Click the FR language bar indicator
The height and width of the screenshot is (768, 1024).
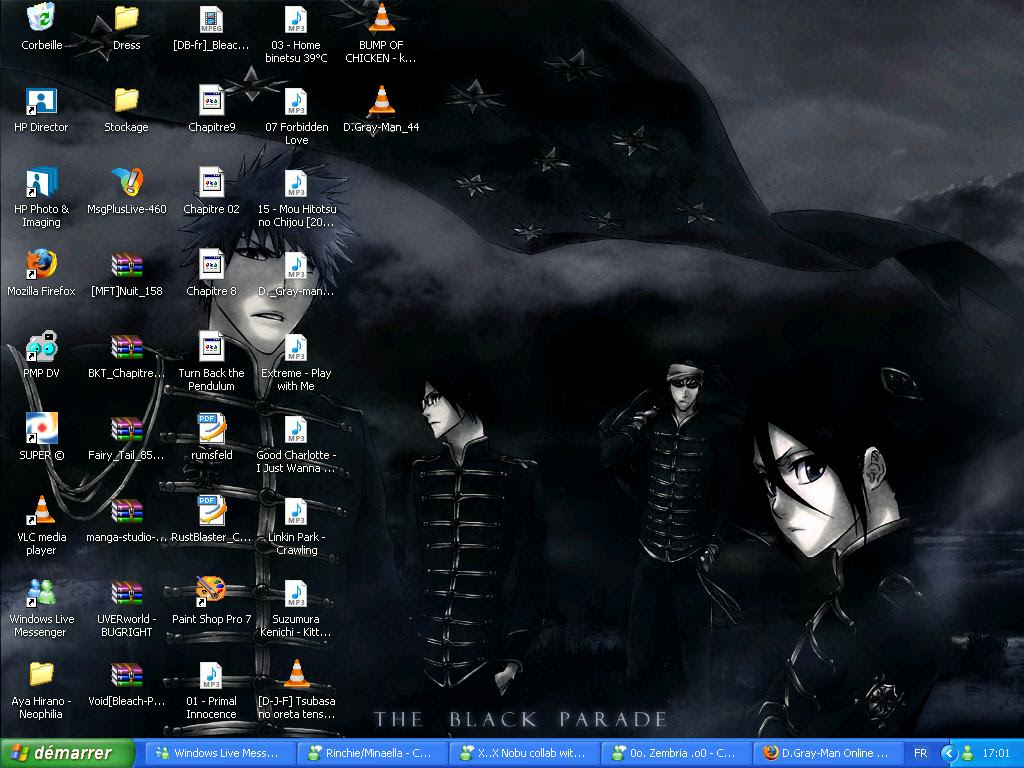920,753
